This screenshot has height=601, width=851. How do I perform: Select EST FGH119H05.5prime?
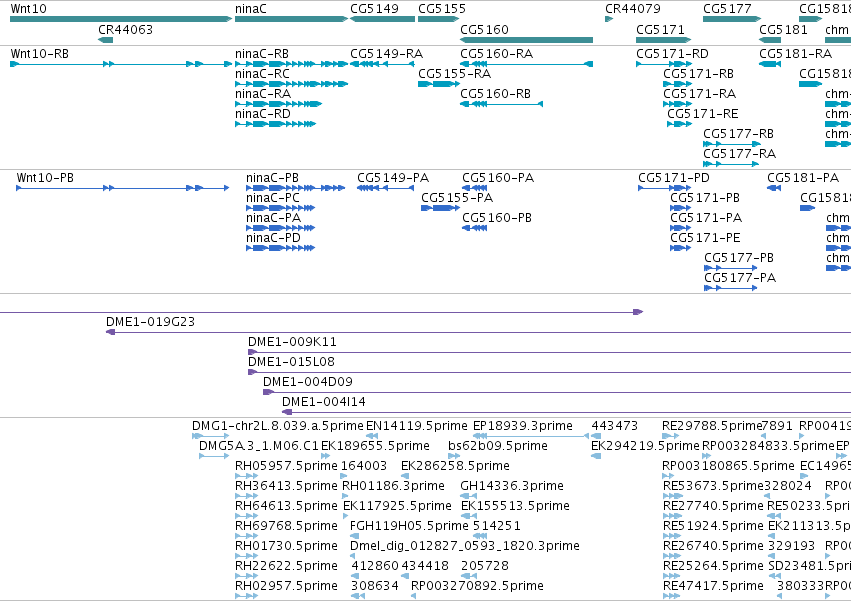[x=354, y=536]
